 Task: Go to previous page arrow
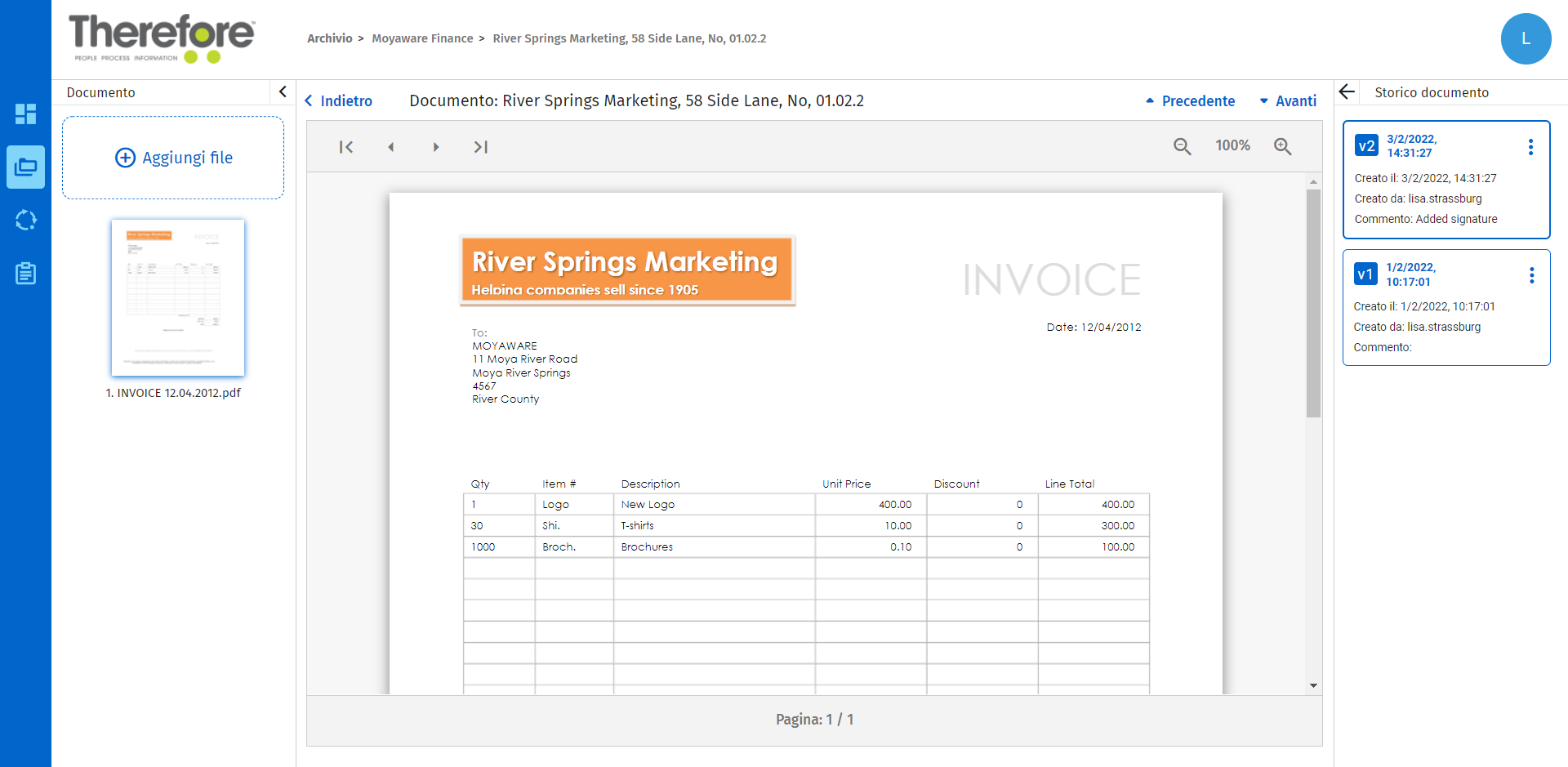point(391,147)
